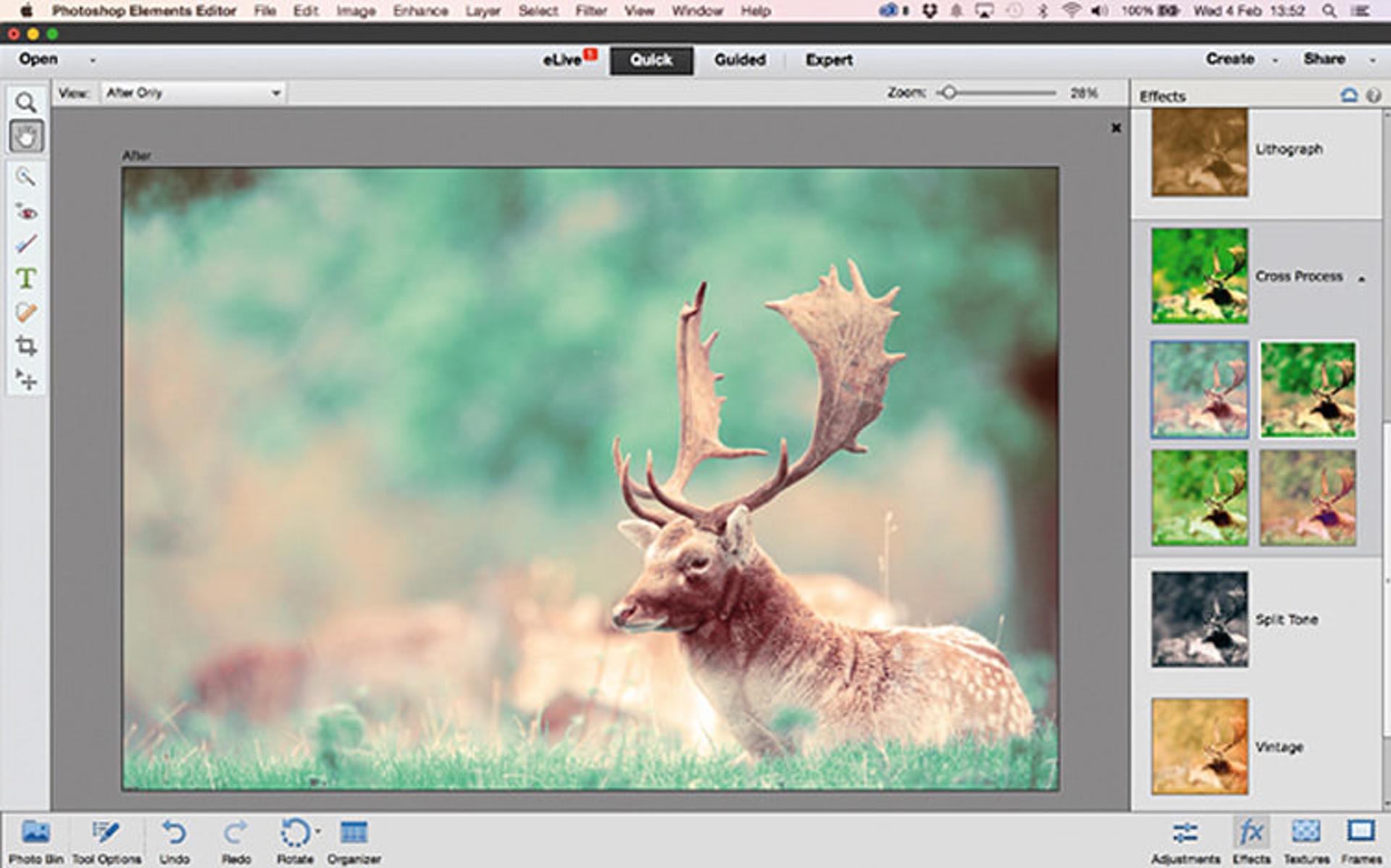The image size is (1391, 868).
Task: Collapse the Cross Process effect group
Action: tap(1362, 278)
